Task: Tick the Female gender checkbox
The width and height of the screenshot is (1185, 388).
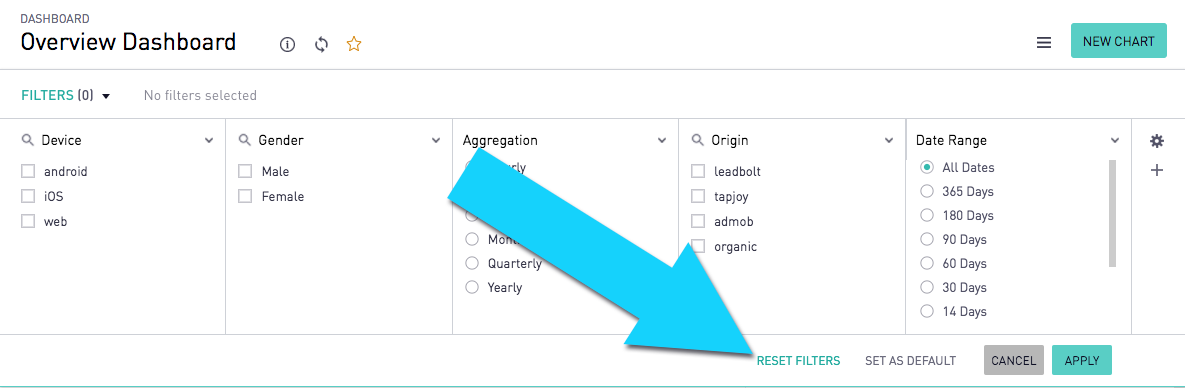Action: tap(245, 196)
